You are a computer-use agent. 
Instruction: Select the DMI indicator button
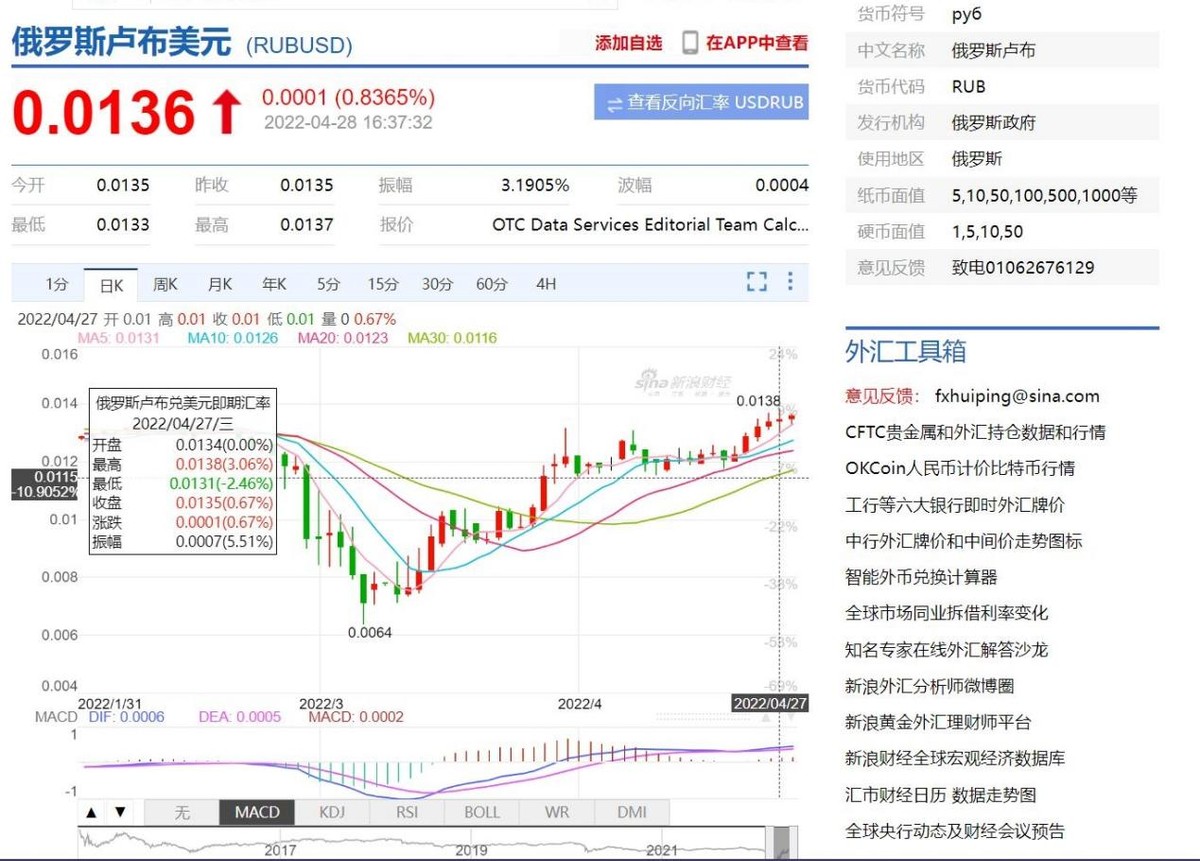632,812
